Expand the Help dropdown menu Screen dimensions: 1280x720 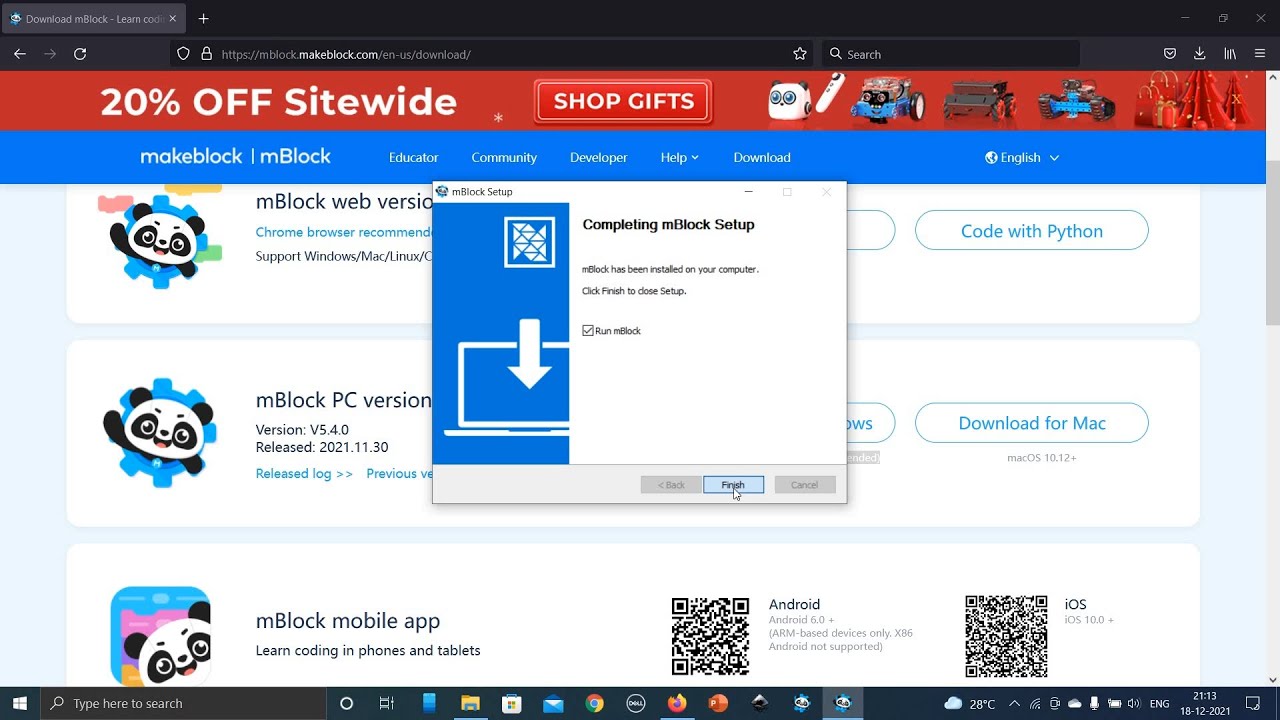coord(680,157)
